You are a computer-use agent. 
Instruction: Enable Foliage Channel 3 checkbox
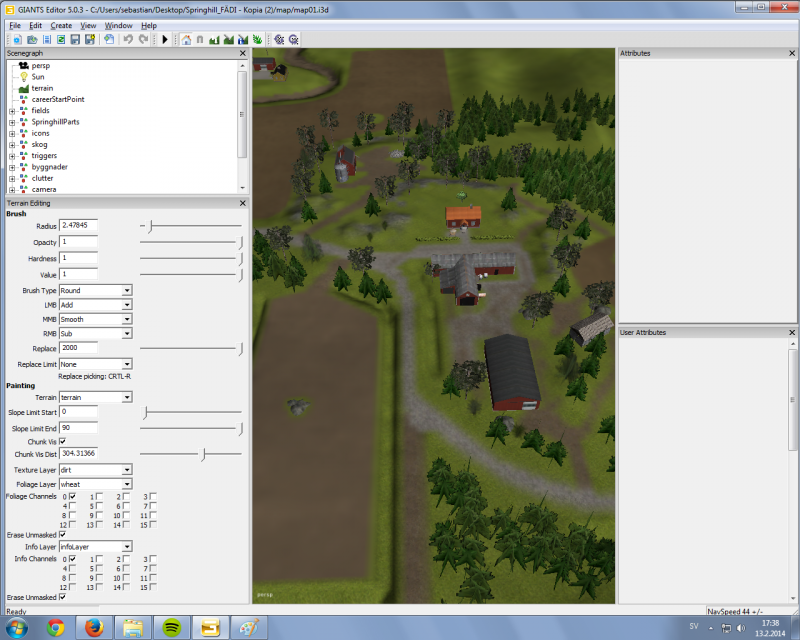pyautogui.click(x=153, y=496)
